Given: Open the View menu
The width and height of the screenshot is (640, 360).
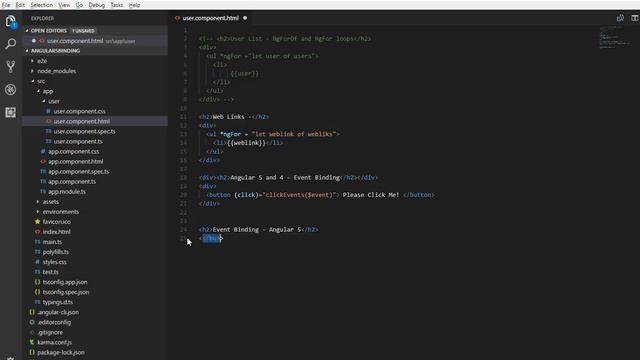Looking at the screenshot, I should pos(64,5).
